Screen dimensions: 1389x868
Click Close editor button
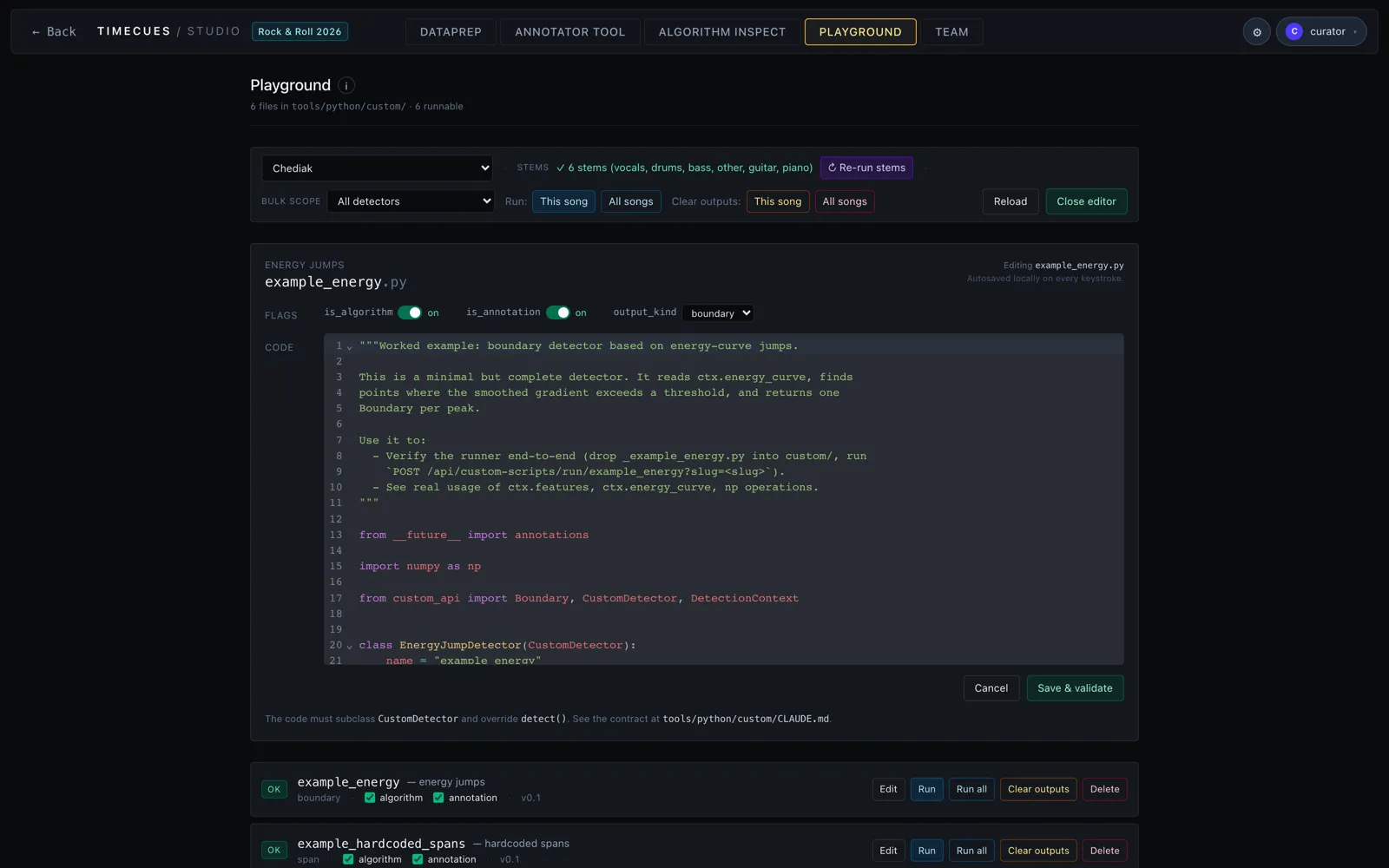click(1086, 201)
